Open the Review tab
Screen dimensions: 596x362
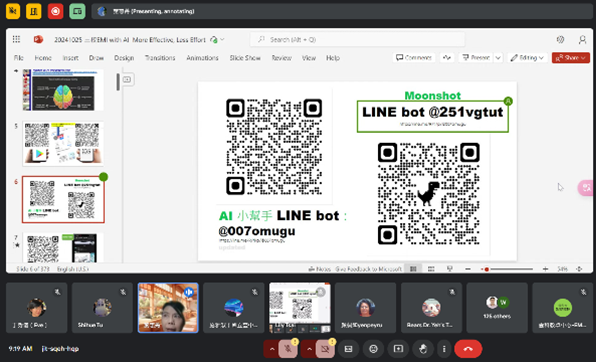(x=281, y=58)
